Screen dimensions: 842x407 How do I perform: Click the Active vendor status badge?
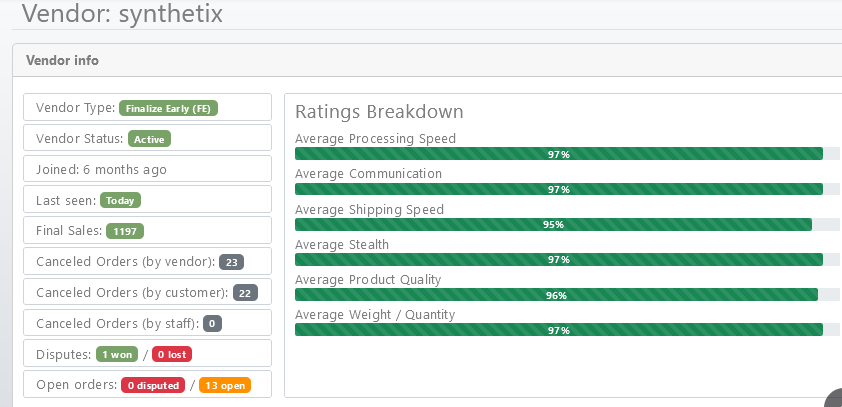click(149, 139)
